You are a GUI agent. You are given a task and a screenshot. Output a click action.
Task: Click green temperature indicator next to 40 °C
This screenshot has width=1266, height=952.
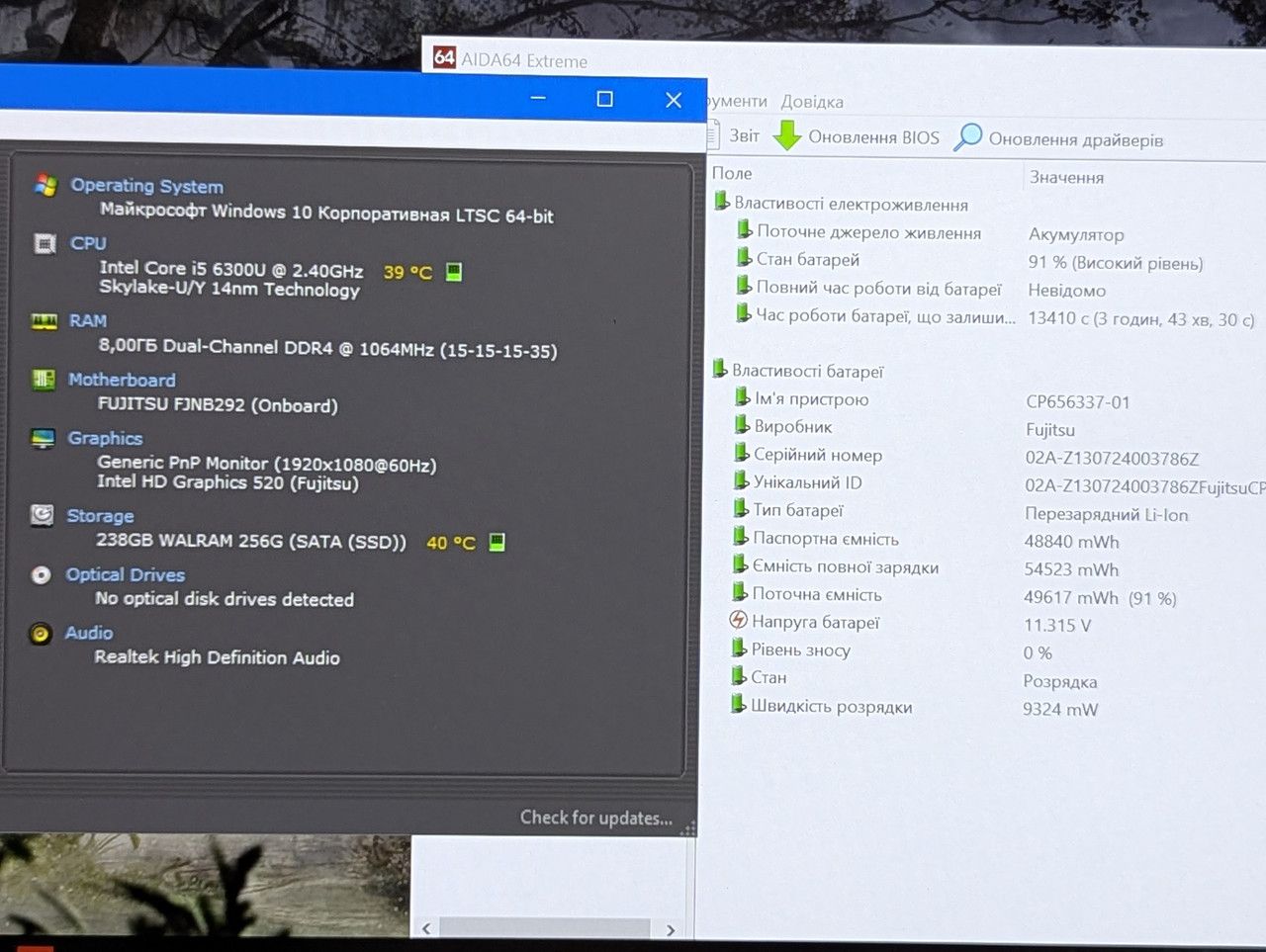[497, 542]
